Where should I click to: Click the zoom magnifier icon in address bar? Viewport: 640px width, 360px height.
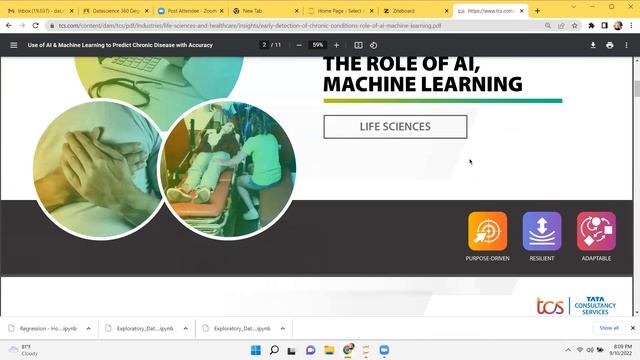point(548,26)
